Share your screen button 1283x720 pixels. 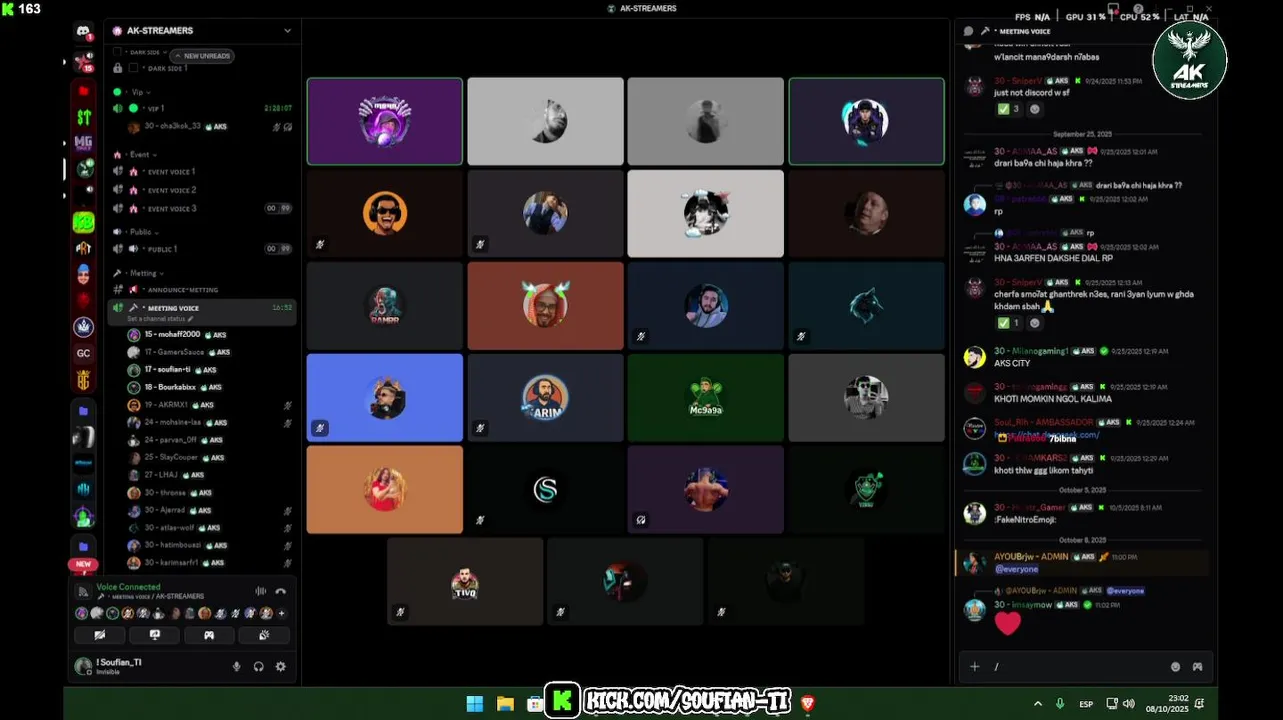[154, 635]
